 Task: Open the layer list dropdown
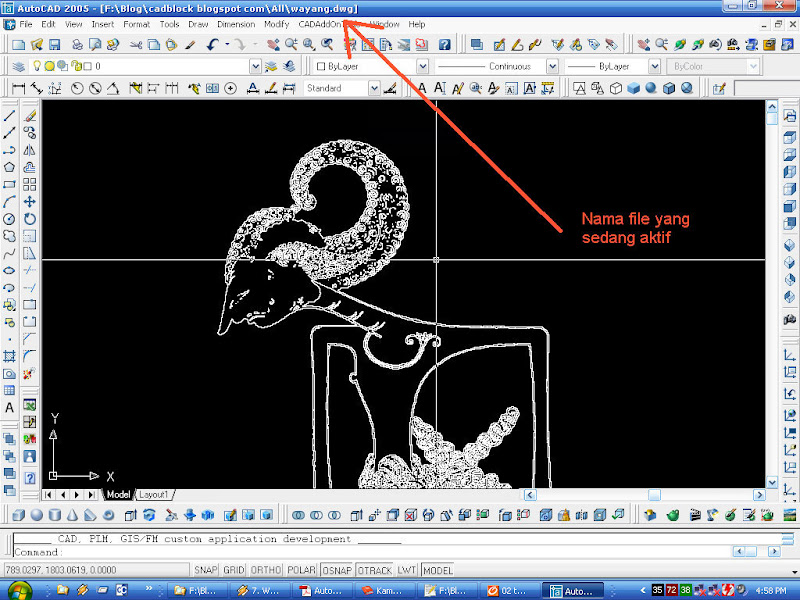pyautogui.click(x=255, y=66)
